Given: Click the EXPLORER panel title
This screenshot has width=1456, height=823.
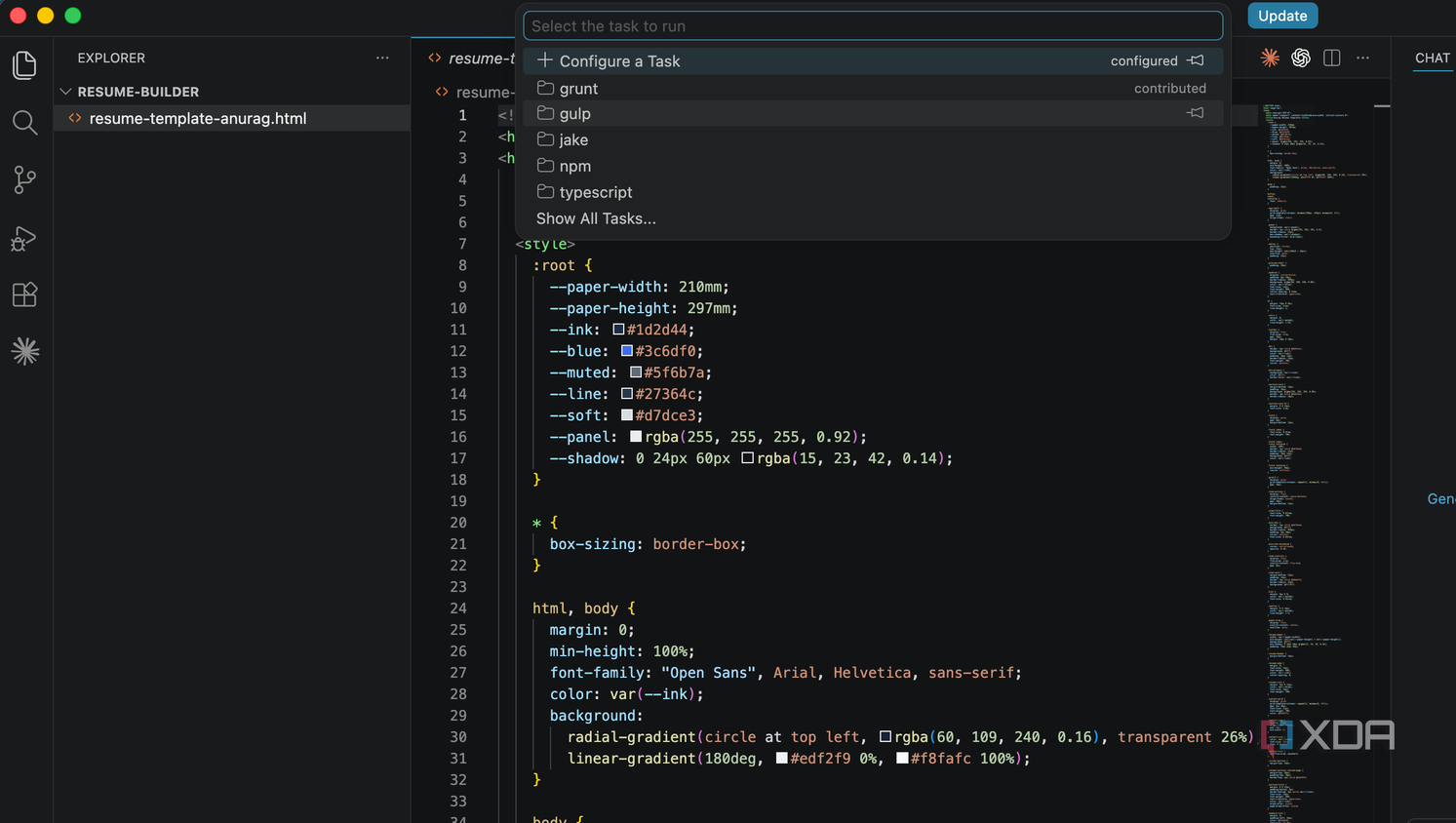Looking at the screenshot, I should (x=111, y=58).
